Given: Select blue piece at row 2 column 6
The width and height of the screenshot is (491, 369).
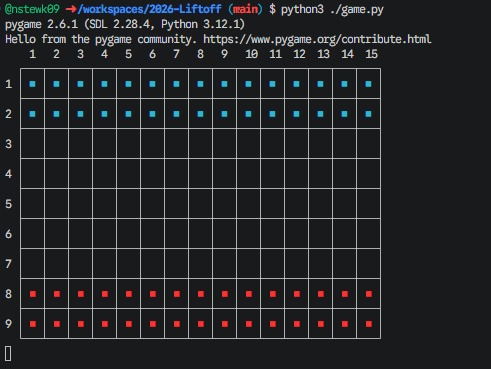Looking at the screenshot, I should point(152,114).
